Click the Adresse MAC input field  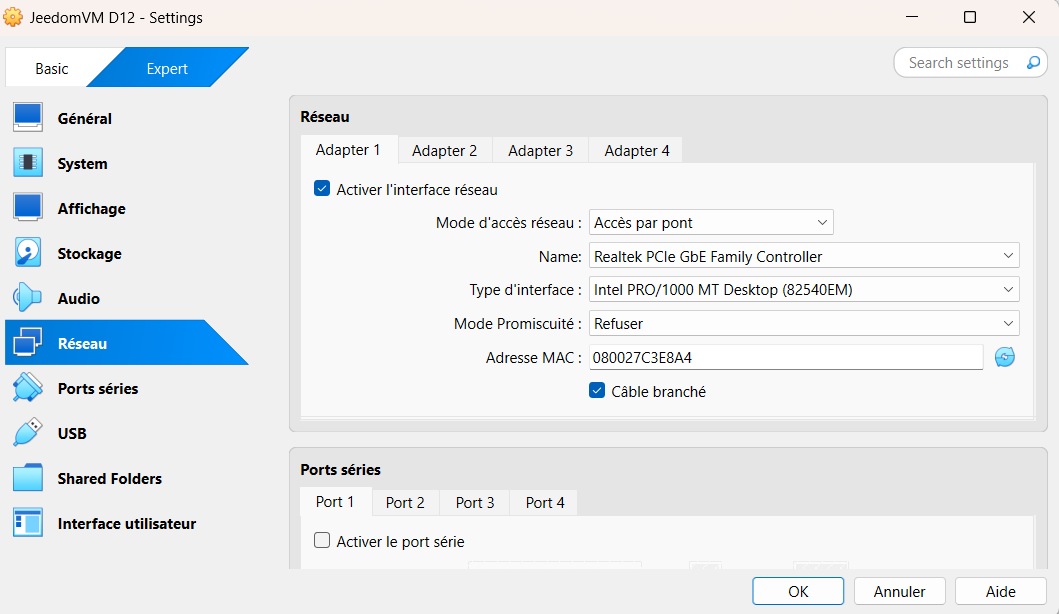[785, 357]
